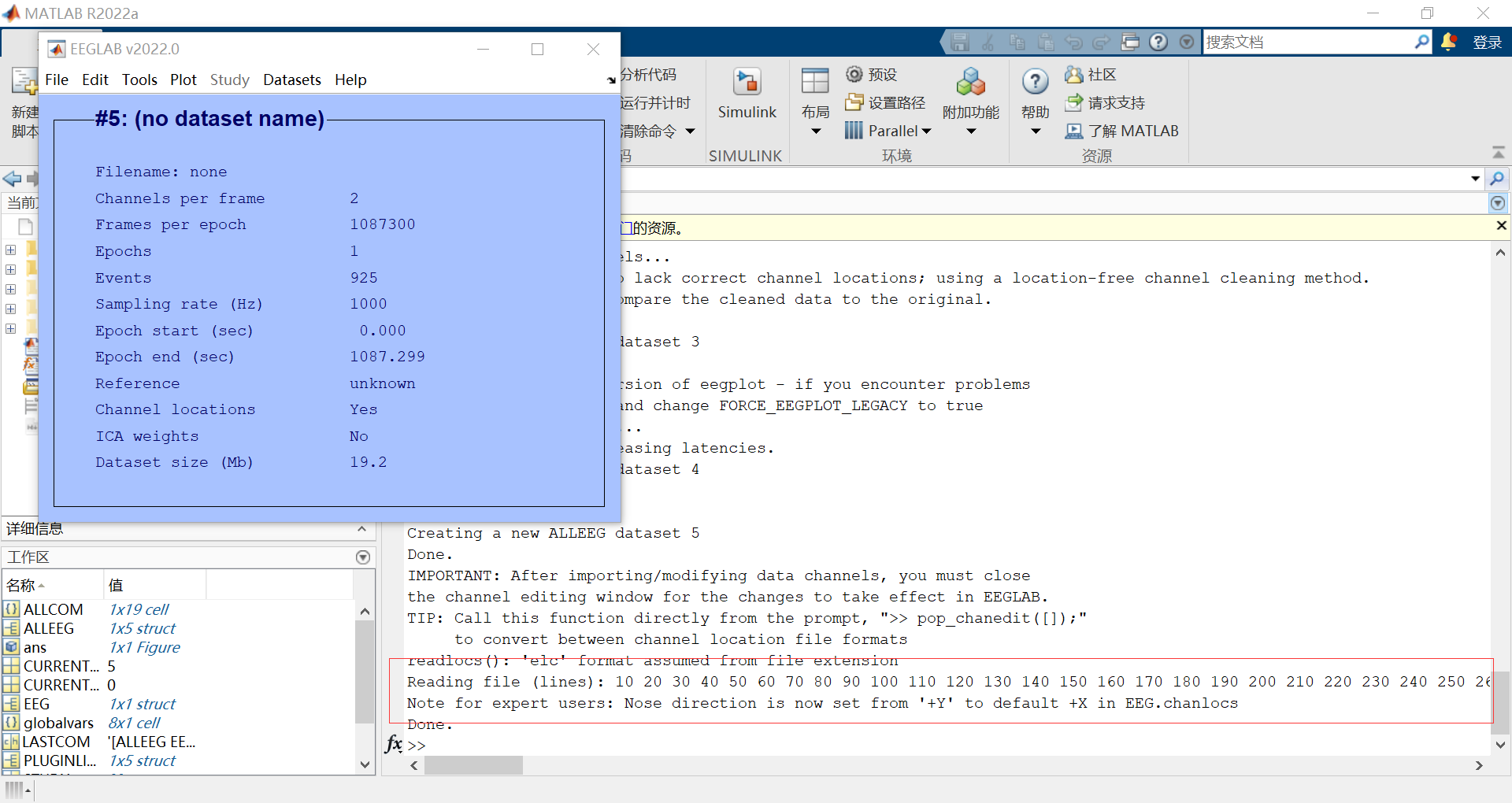Expand the third folder in current folder tree

click(x=11, y=289)
